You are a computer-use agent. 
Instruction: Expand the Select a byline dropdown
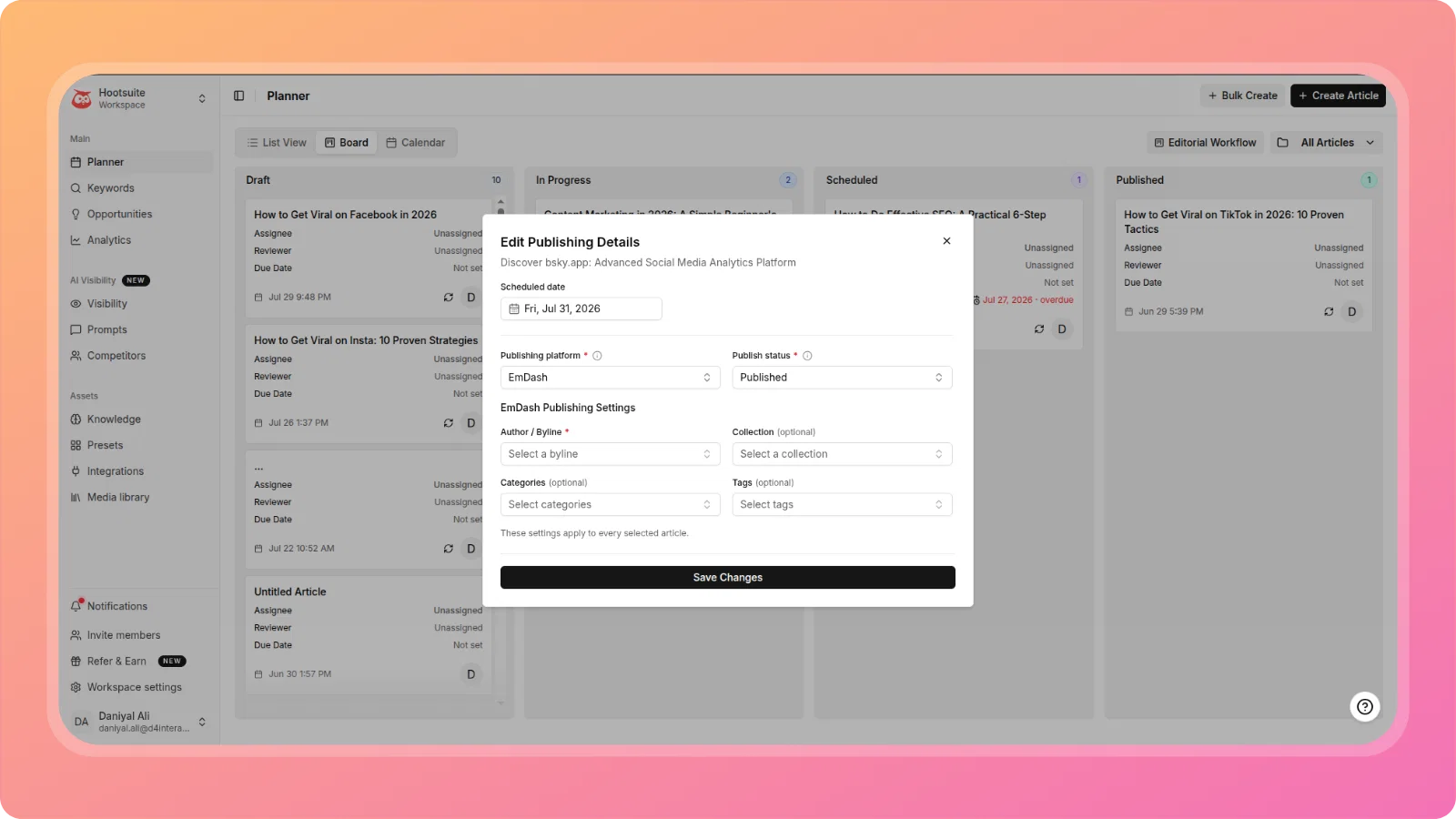pyautogui.click(x=610, y=454)
